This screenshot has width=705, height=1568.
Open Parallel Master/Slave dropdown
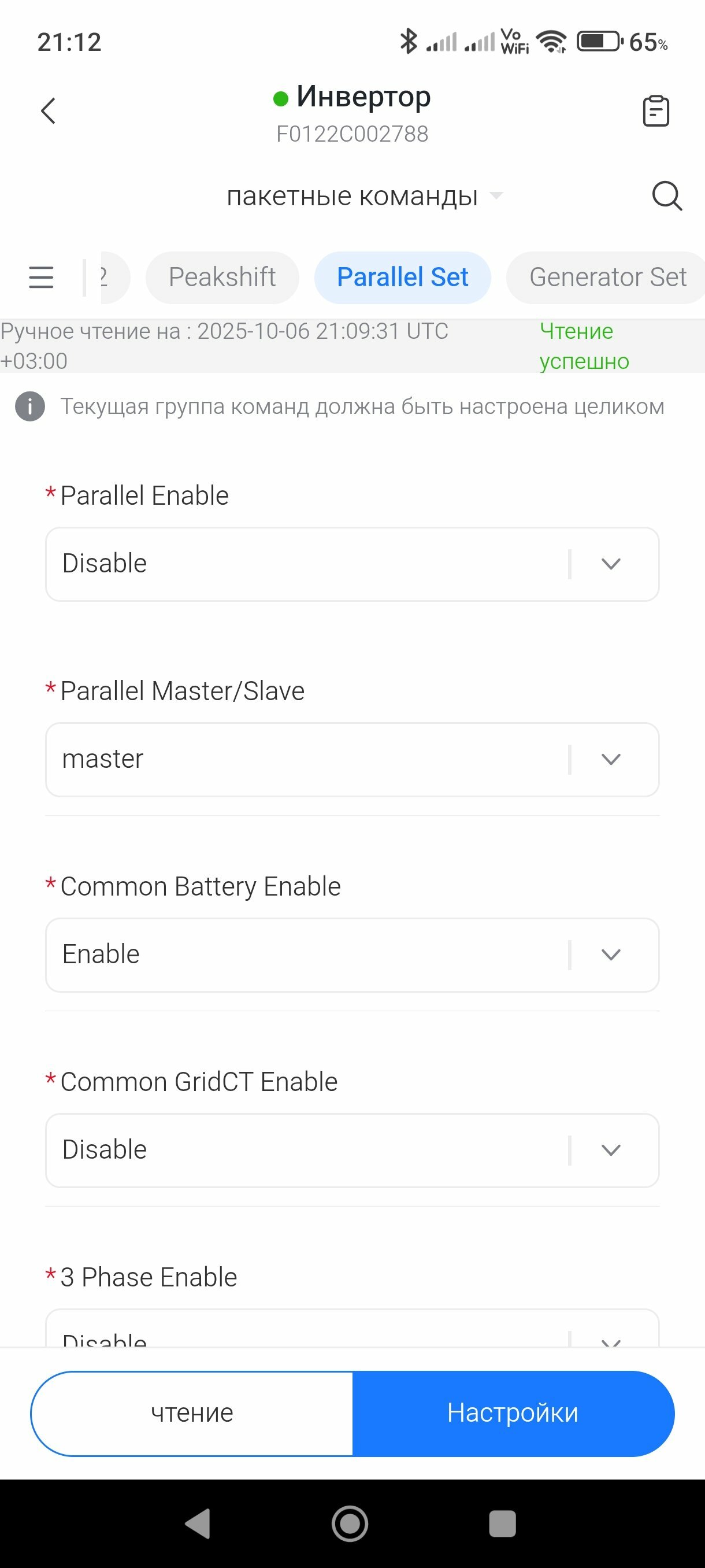click(x=352, y=760)
